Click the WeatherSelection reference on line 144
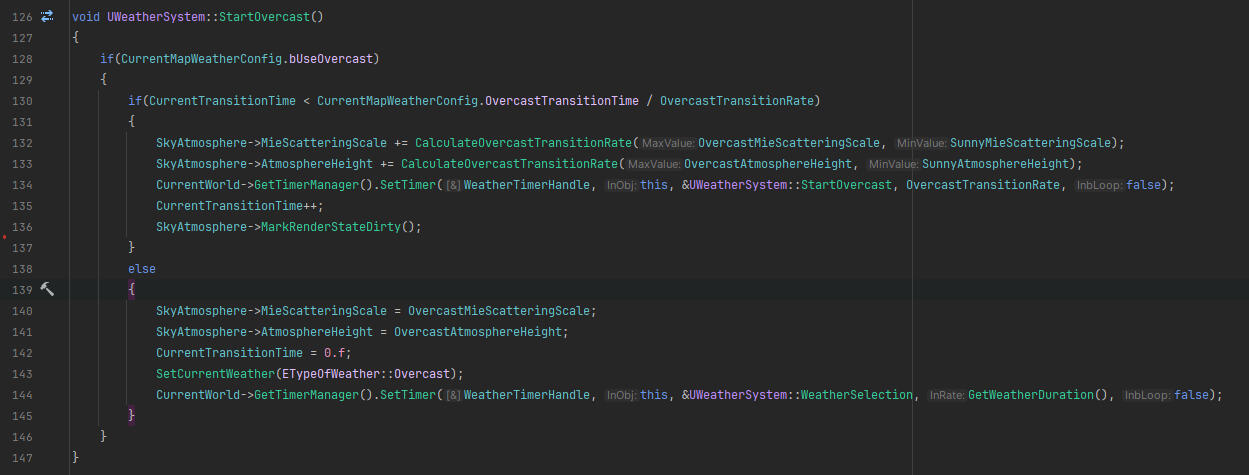The height and width of the screenshot is (475, 1249). click(856, 395)
